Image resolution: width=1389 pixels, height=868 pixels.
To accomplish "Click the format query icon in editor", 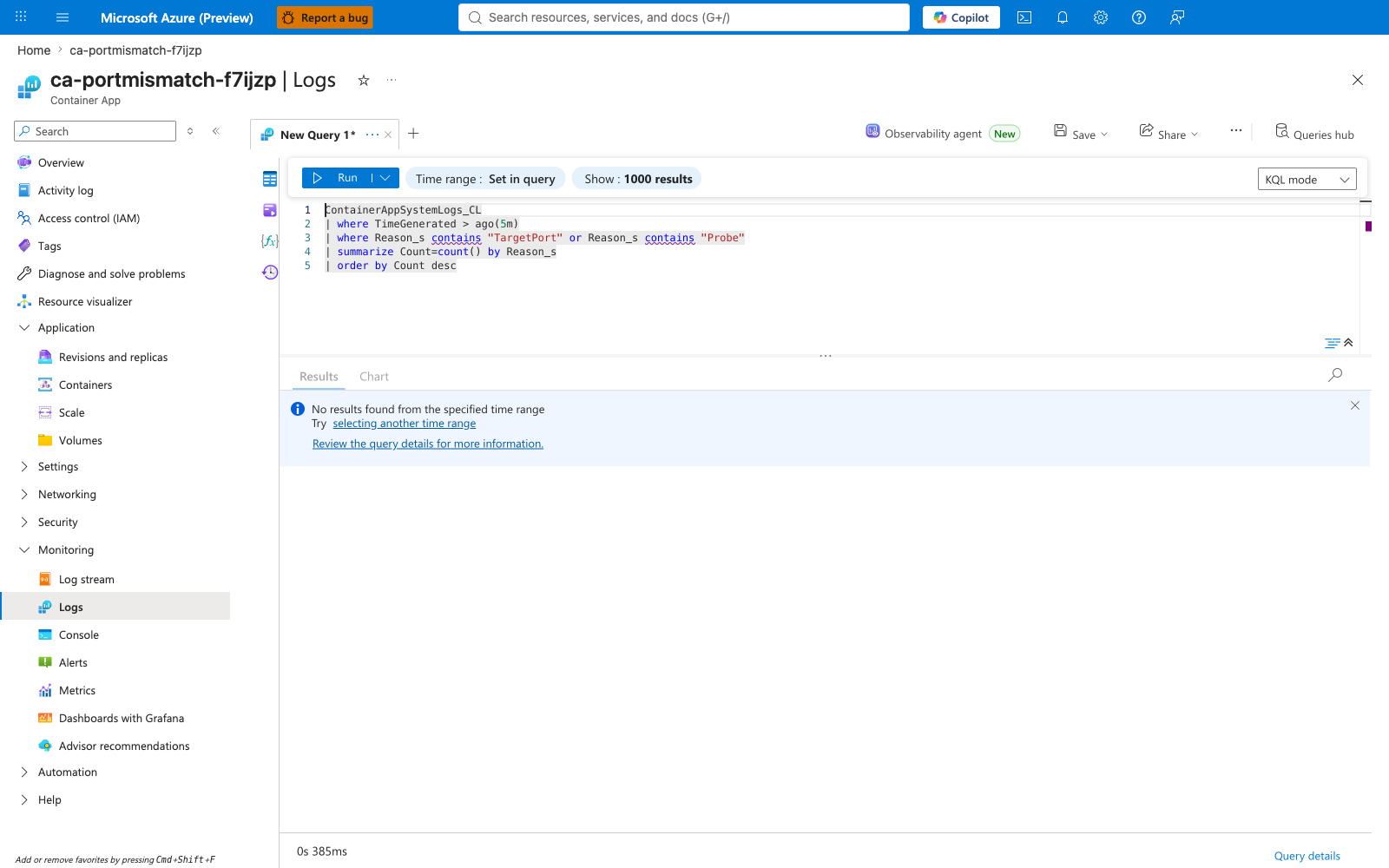I will pos(1332,343).
